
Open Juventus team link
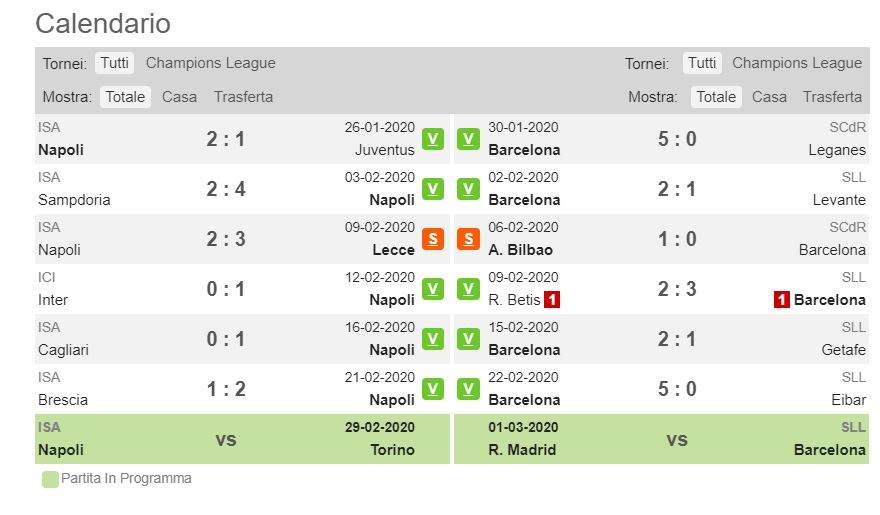click(x=384, y=150)
